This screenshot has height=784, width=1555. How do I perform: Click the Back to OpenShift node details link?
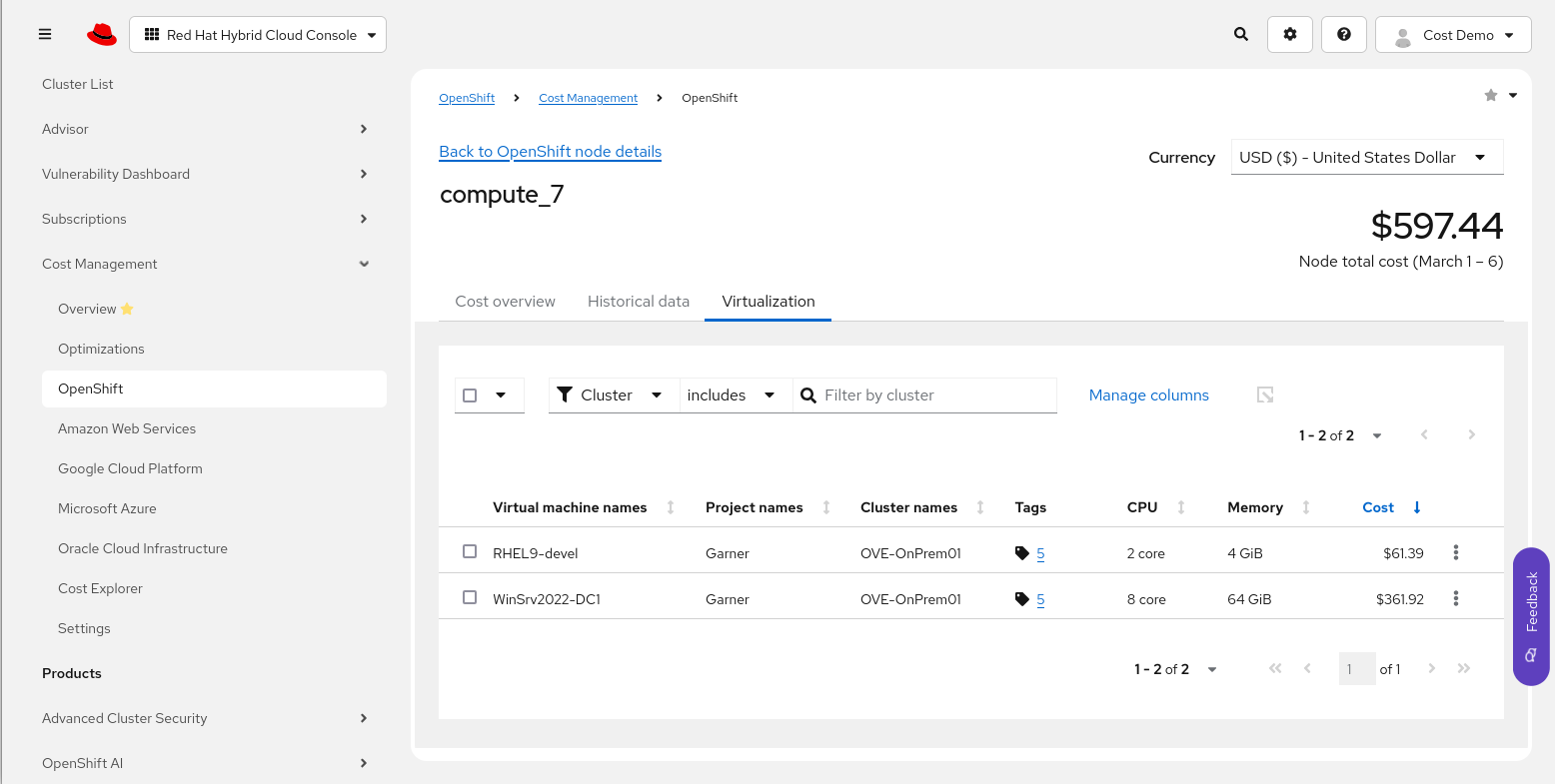point(550,151)
